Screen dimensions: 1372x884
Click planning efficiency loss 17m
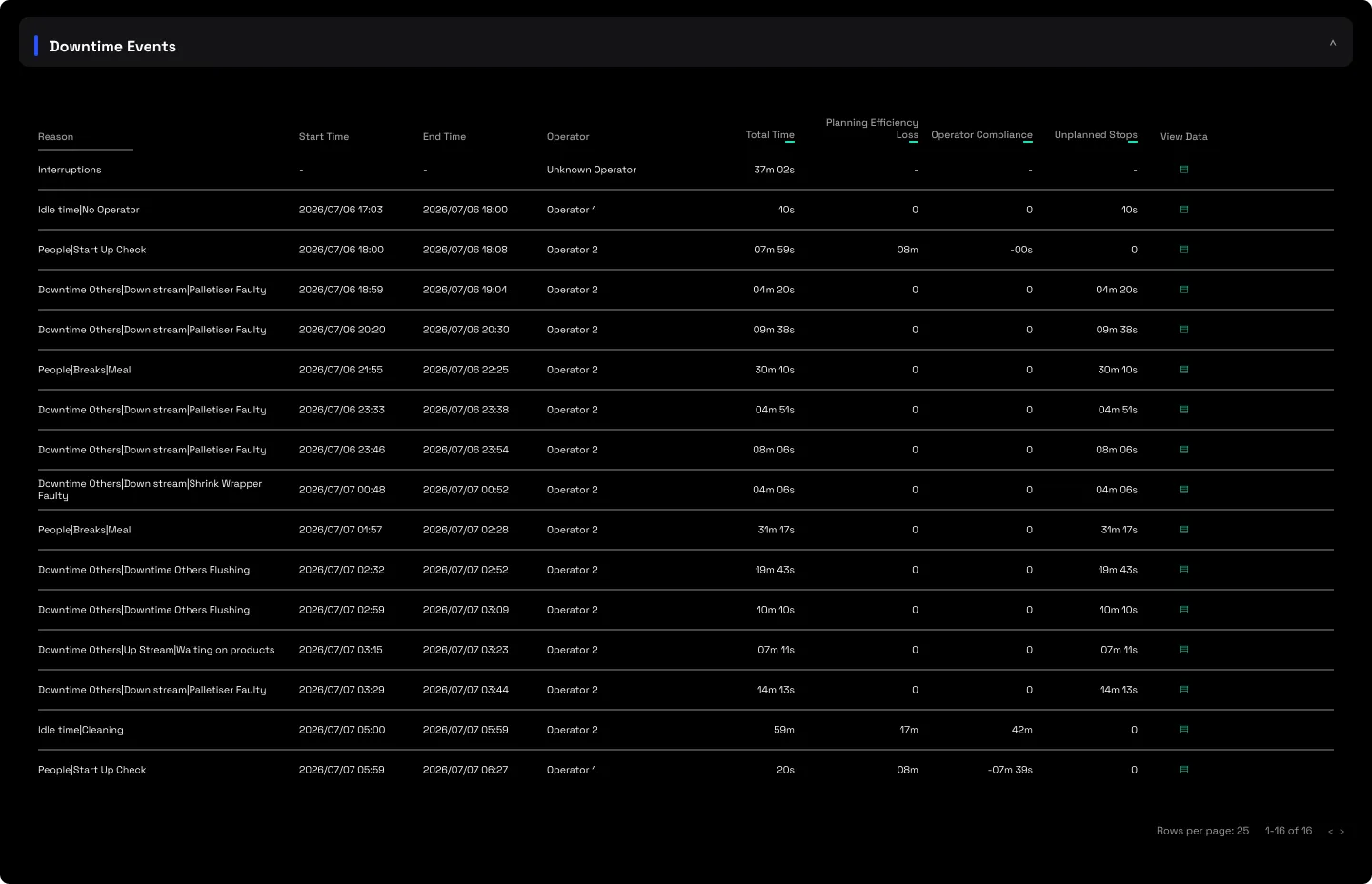pyautogui.click(x=909, y=730)
